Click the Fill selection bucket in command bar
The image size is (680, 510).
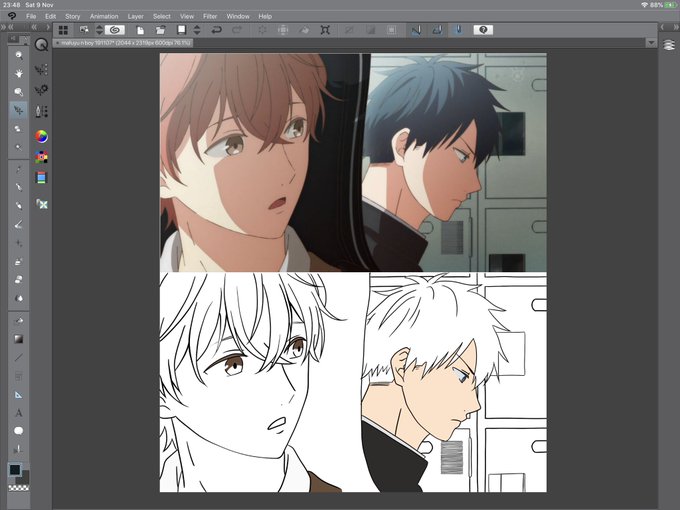tap(304, 30)
